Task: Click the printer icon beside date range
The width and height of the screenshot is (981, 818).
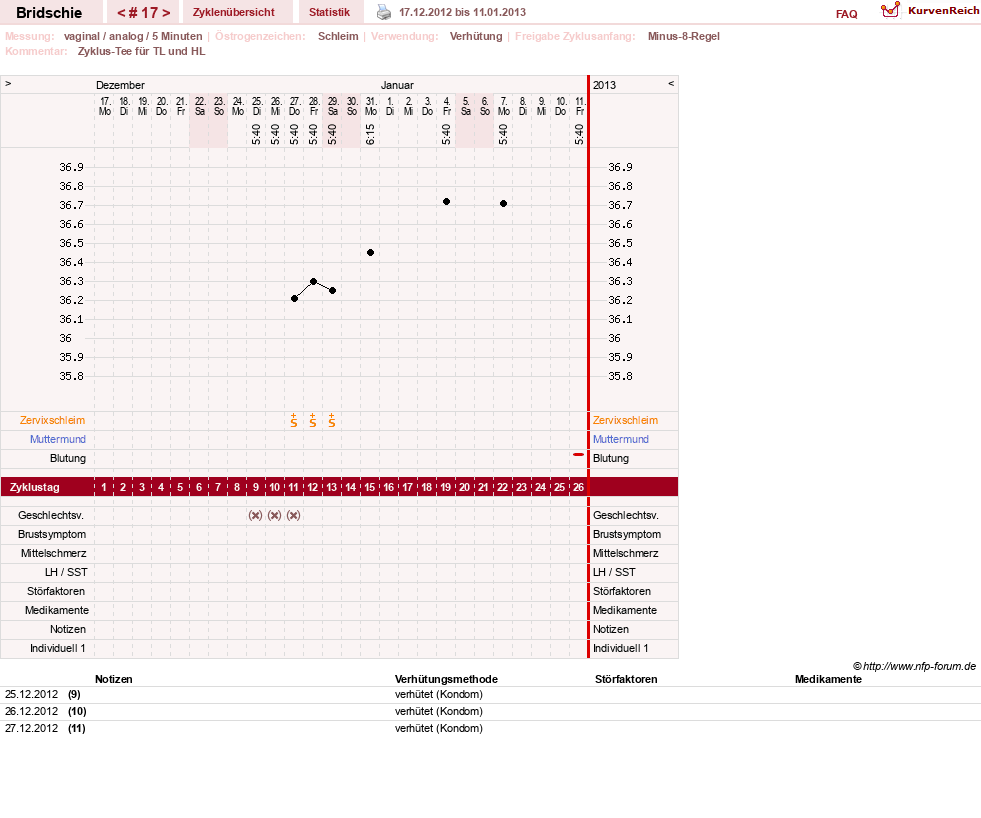Action: coord(384,12)
